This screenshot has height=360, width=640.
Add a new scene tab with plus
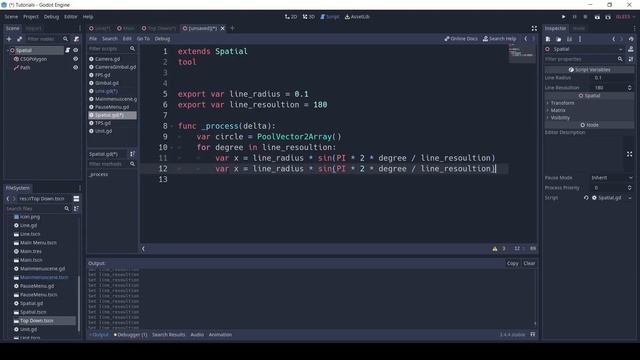click(x=232, y=28)
